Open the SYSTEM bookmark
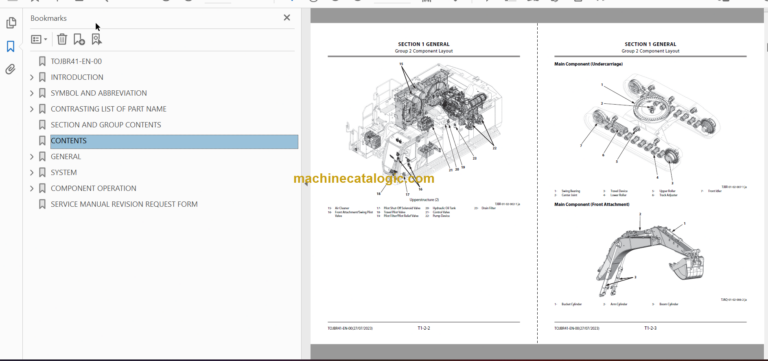The image size is (768, 361). pyautogui.click(x=64, y=172)
